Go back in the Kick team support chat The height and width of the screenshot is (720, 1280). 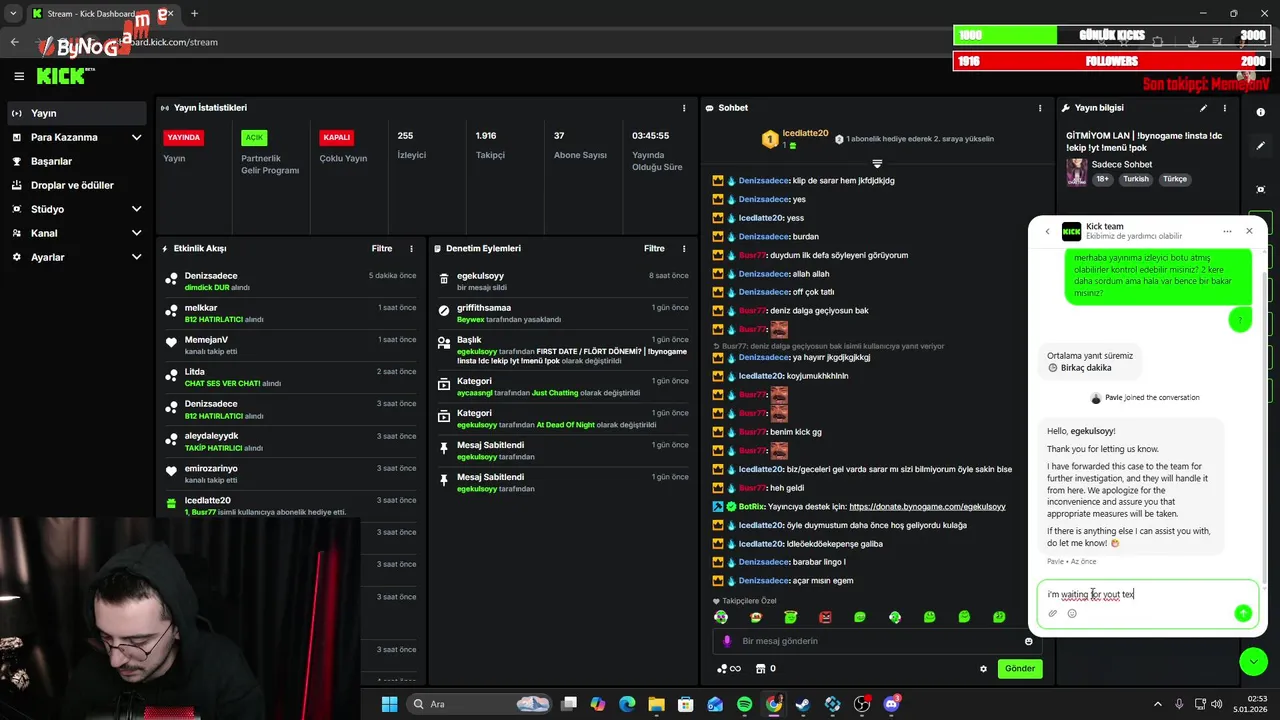click(1048, 231)
